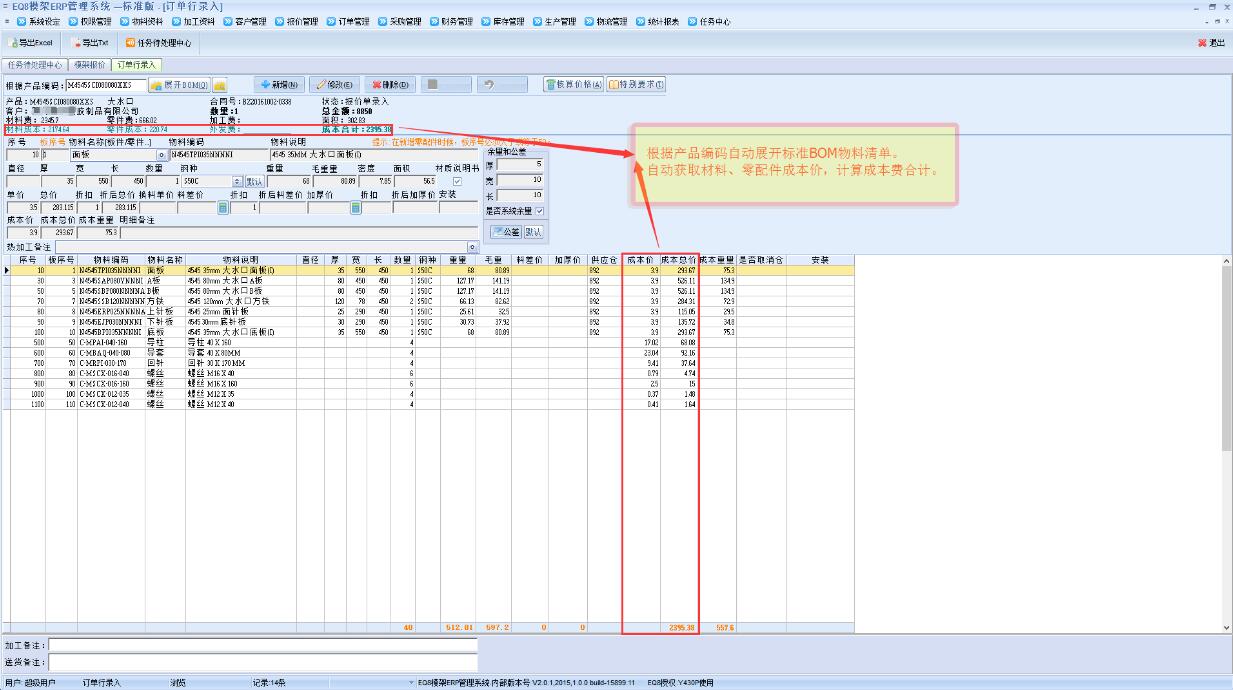Click the grid vertical scrollbar
The width and height of the screenshot is (1233, 690).
point(1227,444)
